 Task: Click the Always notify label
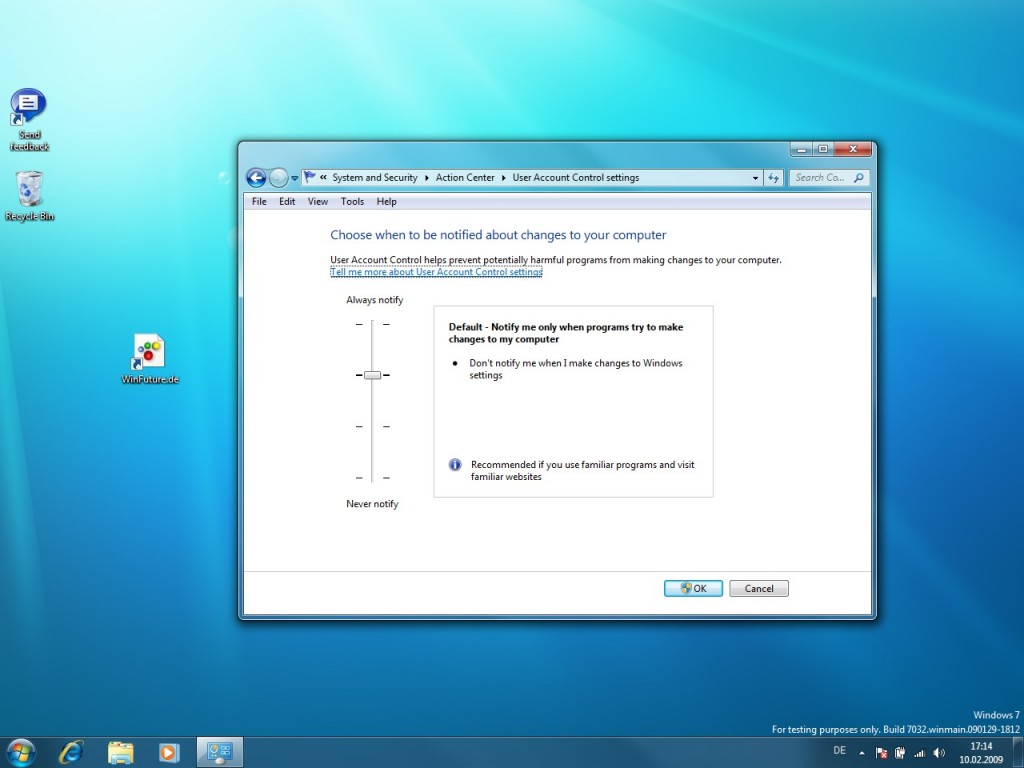click(x=374, y=300)
